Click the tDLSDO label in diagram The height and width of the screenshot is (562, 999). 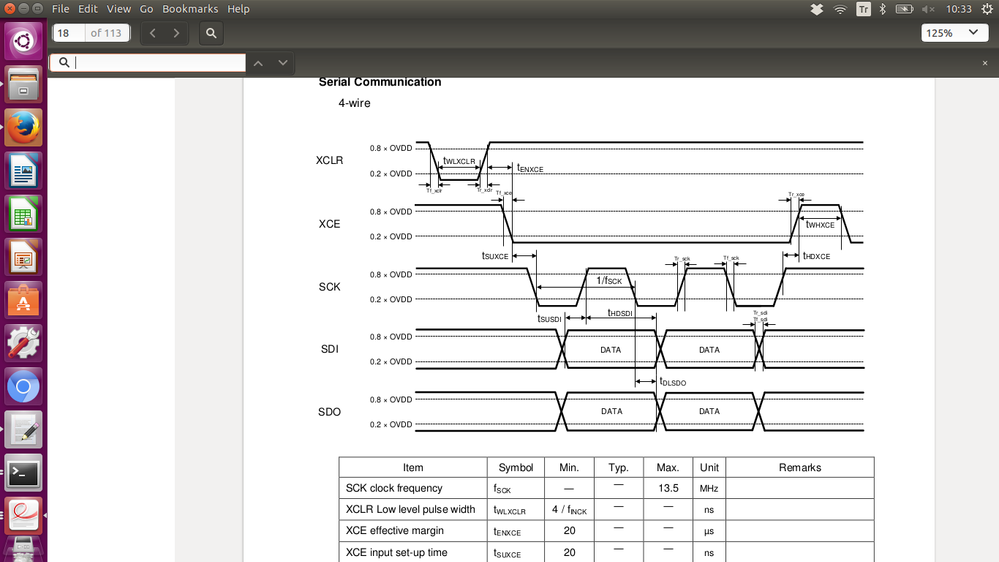click(673, 382)
